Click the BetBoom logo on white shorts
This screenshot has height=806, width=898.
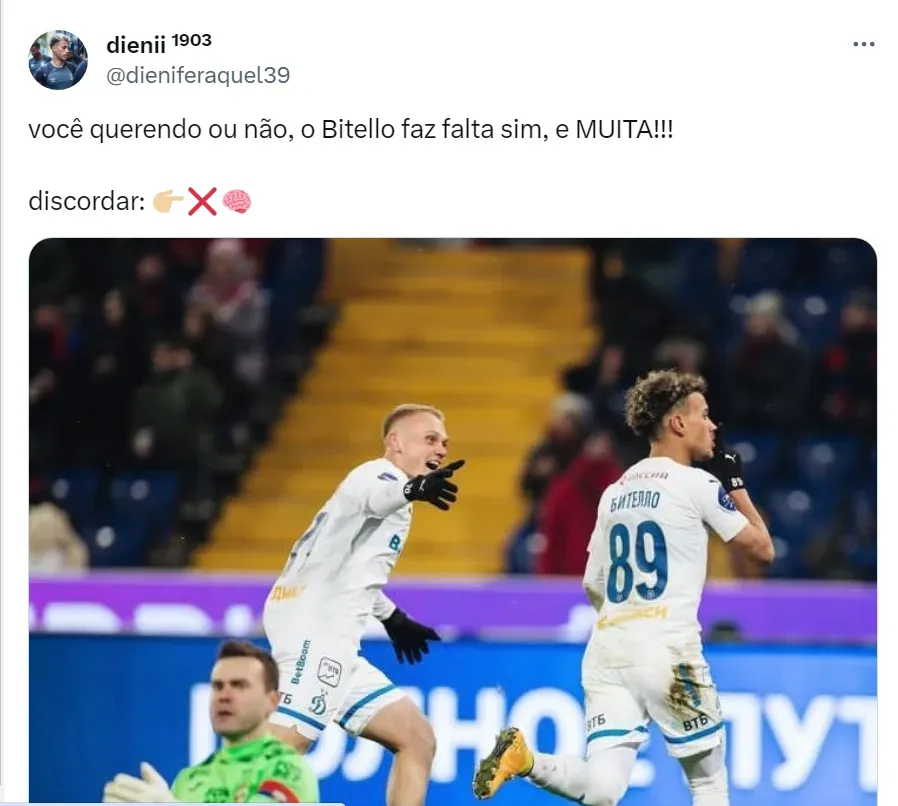pos(300,662)
